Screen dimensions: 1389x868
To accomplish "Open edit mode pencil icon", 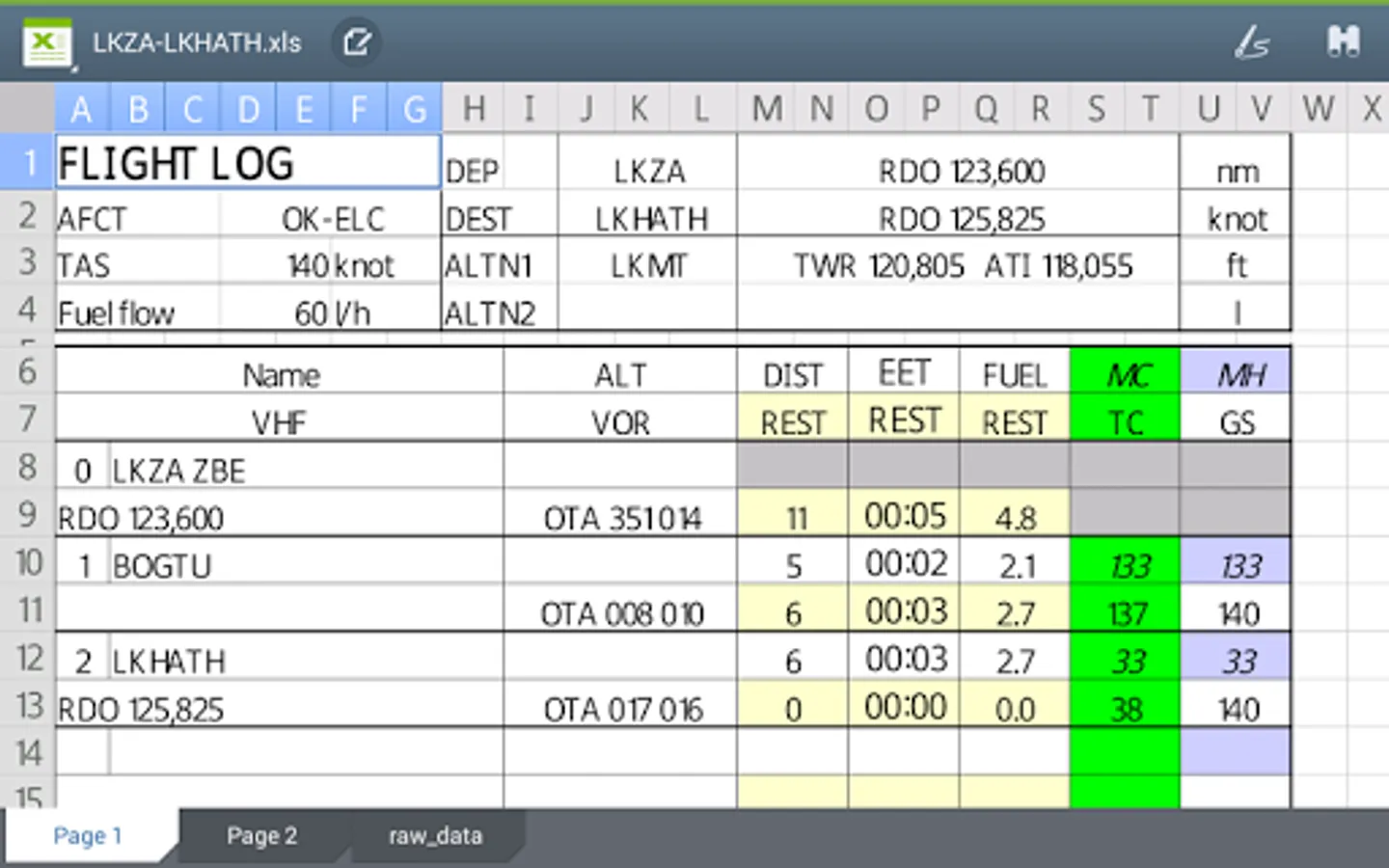I will point(357,42).
